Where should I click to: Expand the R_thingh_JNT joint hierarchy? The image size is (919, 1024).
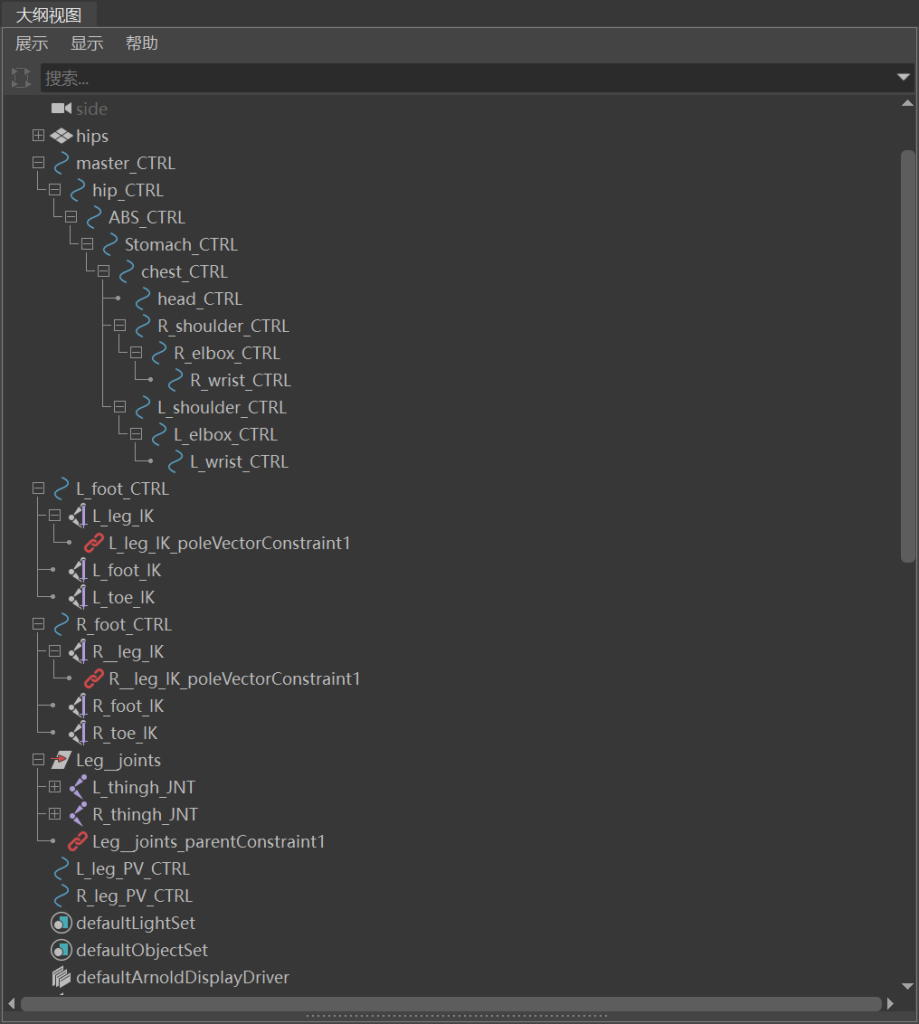[55, 814]
